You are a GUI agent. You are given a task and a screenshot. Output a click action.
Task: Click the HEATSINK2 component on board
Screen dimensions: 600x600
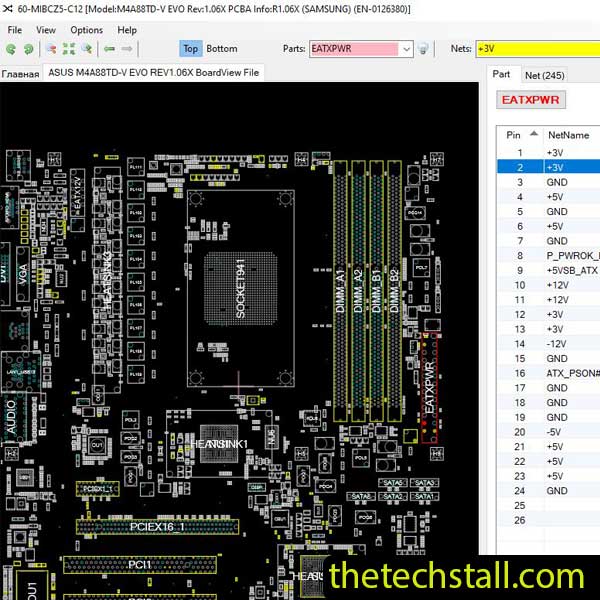pos(108,281)
